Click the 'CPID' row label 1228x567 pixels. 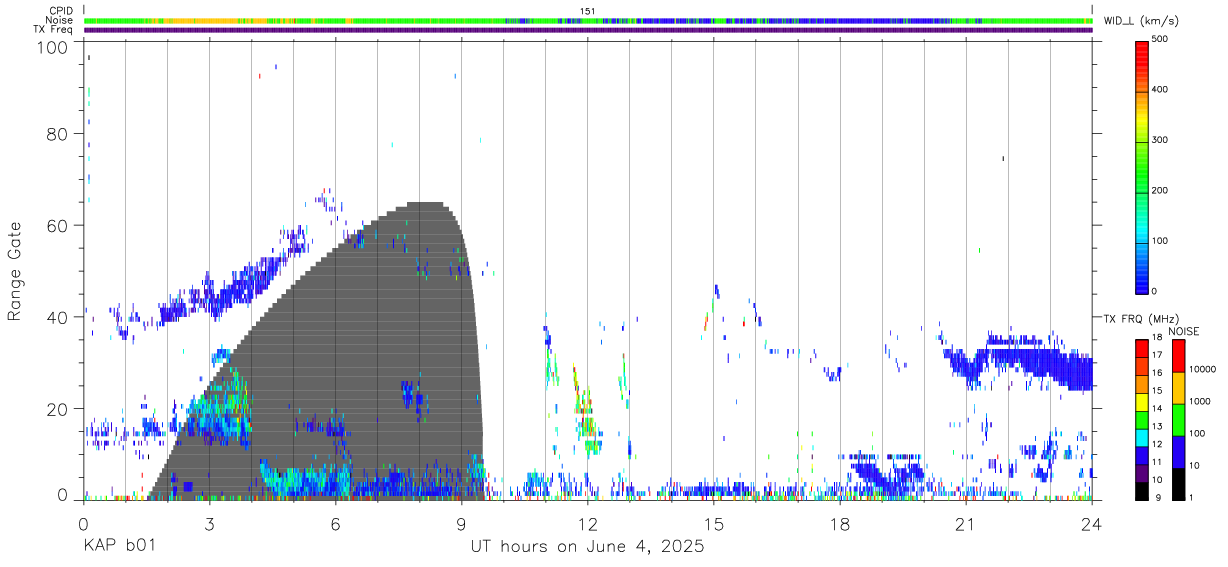[61, 11]
